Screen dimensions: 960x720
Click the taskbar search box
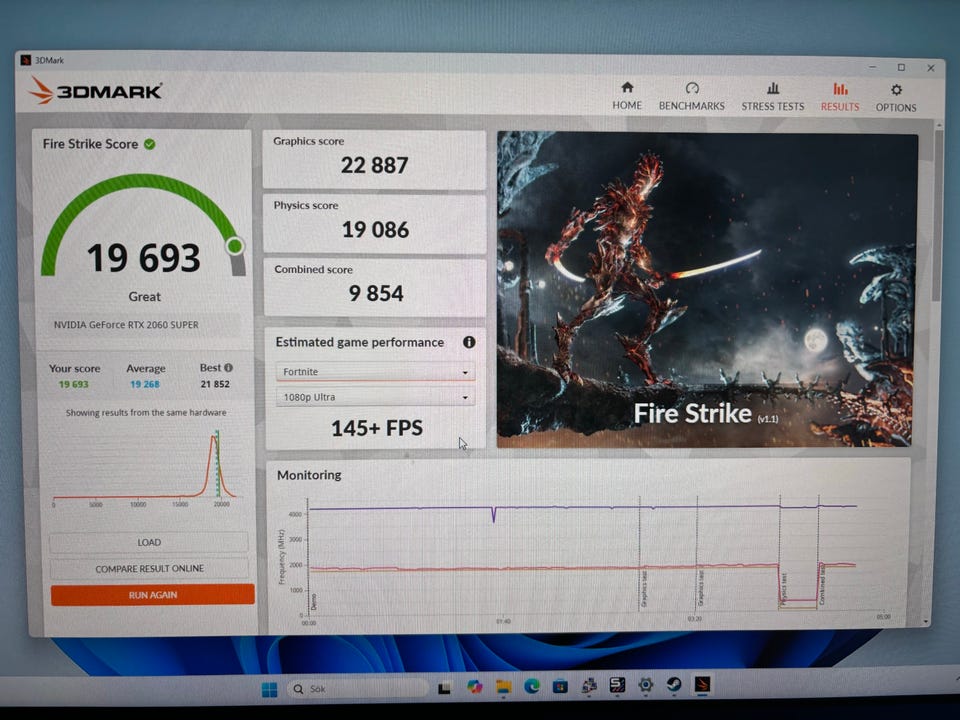(x=357, y=689)
